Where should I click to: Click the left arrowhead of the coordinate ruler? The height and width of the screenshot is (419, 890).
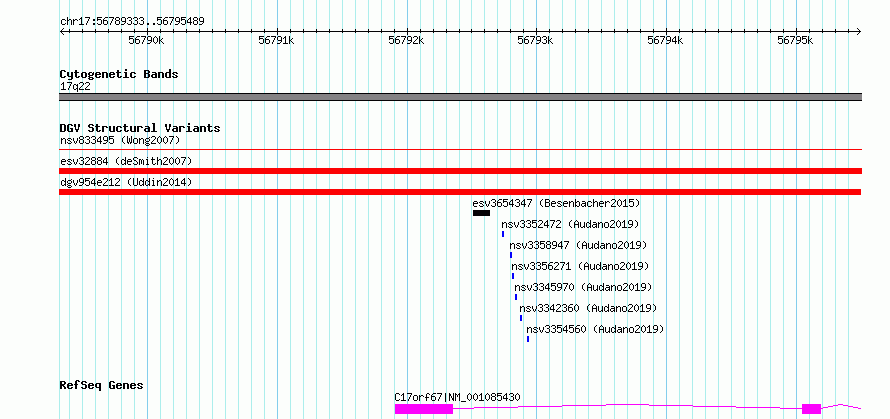[x=62, y=32]
